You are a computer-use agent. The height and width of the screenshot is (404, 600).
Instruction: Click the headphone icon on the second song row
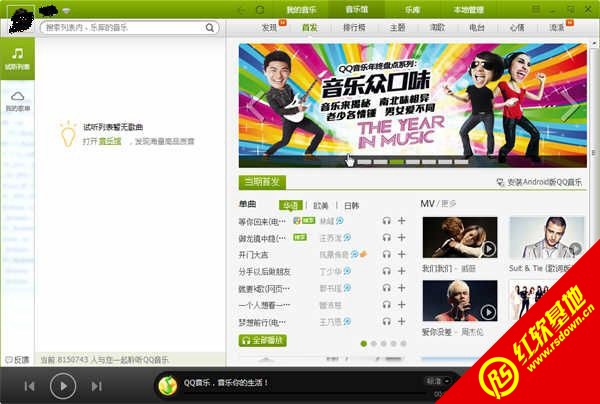(x=387, y=238)
